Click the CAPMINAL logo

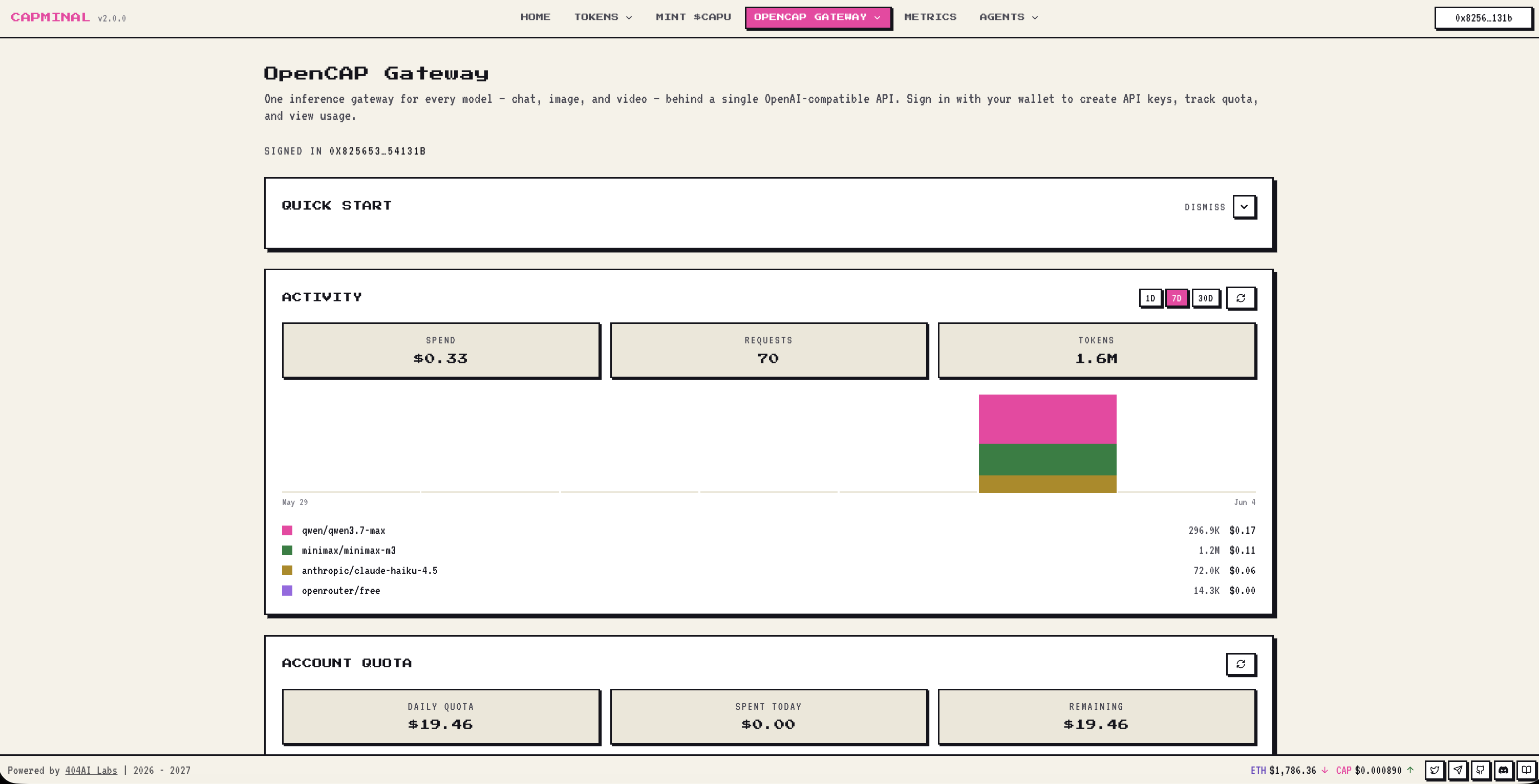pos(50,17)
